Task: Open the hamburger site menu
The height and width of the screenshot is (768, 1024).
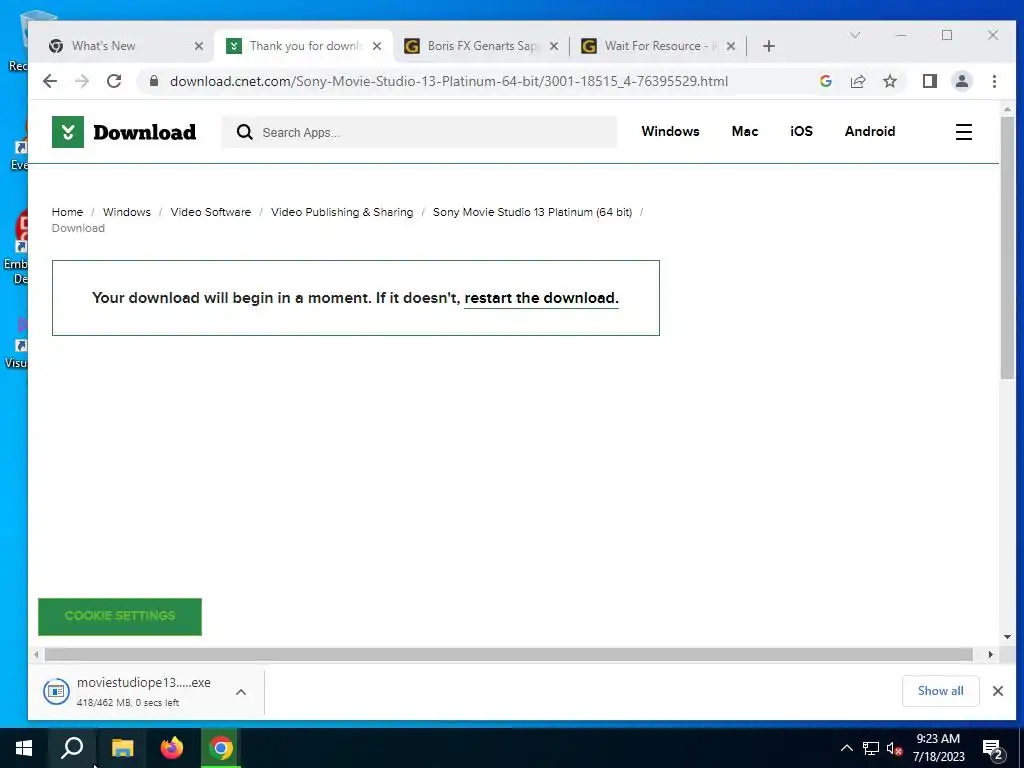Action: coord(964,132)
